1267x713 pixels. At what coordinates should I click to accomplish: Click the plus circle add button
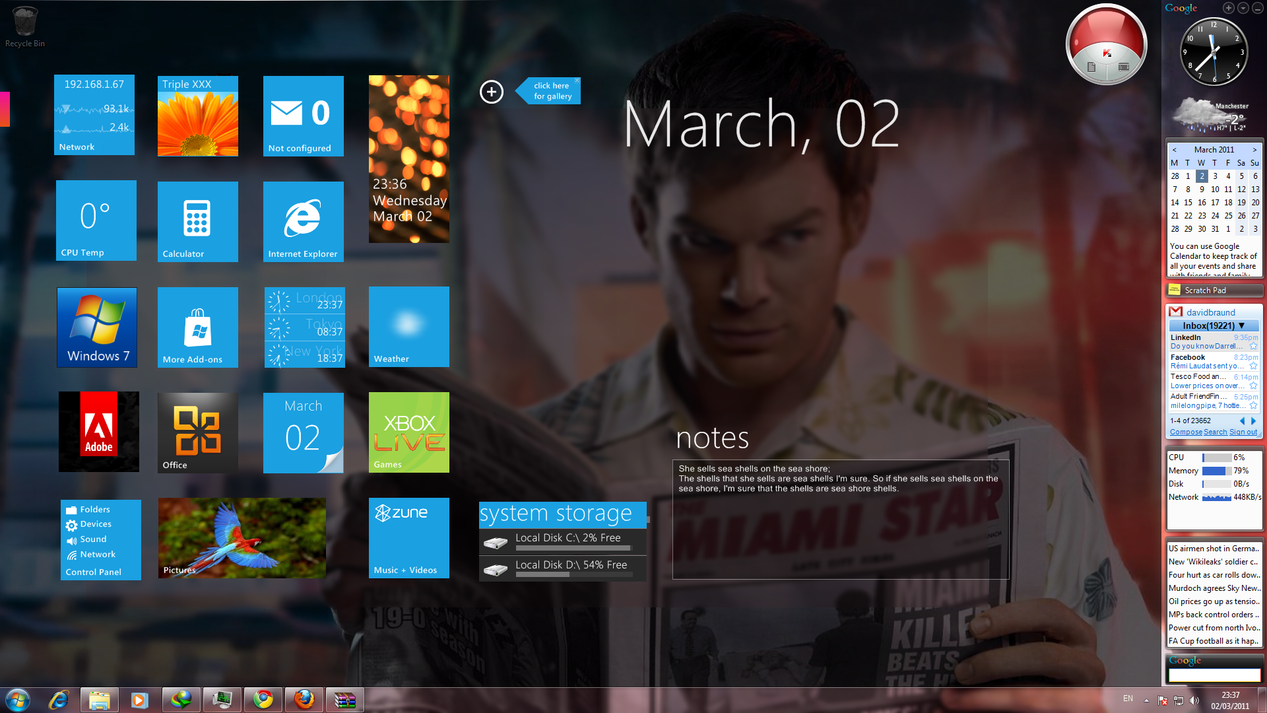(x=491, y=92)
